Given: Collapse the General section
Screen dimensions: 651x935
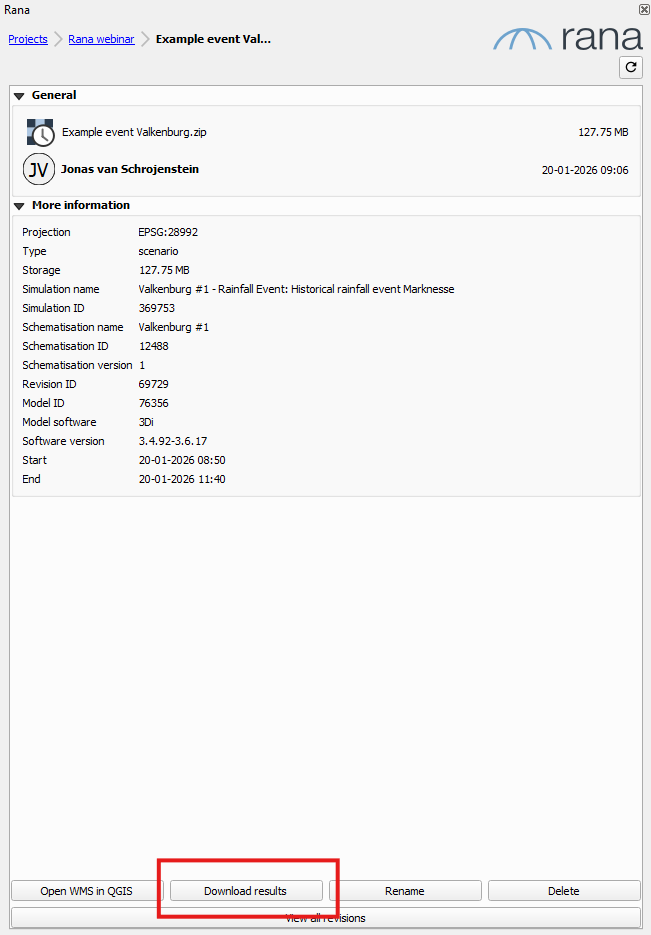Looking at the screenshot, I should (x=19, y=95).
